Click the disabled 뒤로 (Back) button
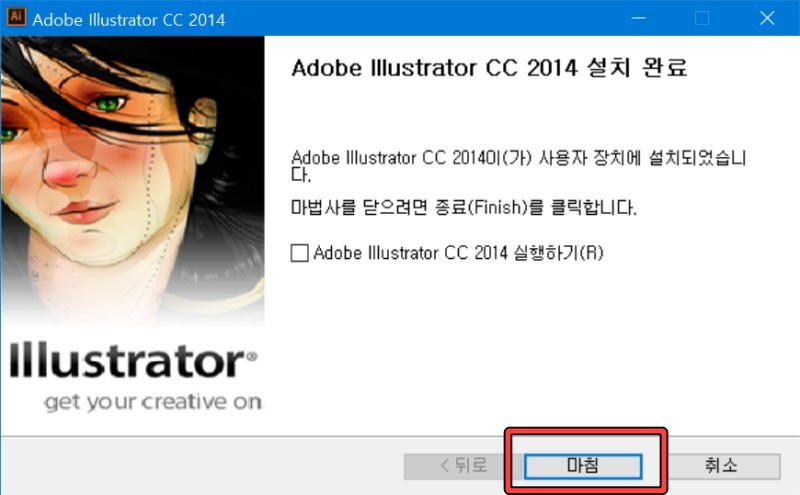 pyautogui.click(x=463, y=466)
